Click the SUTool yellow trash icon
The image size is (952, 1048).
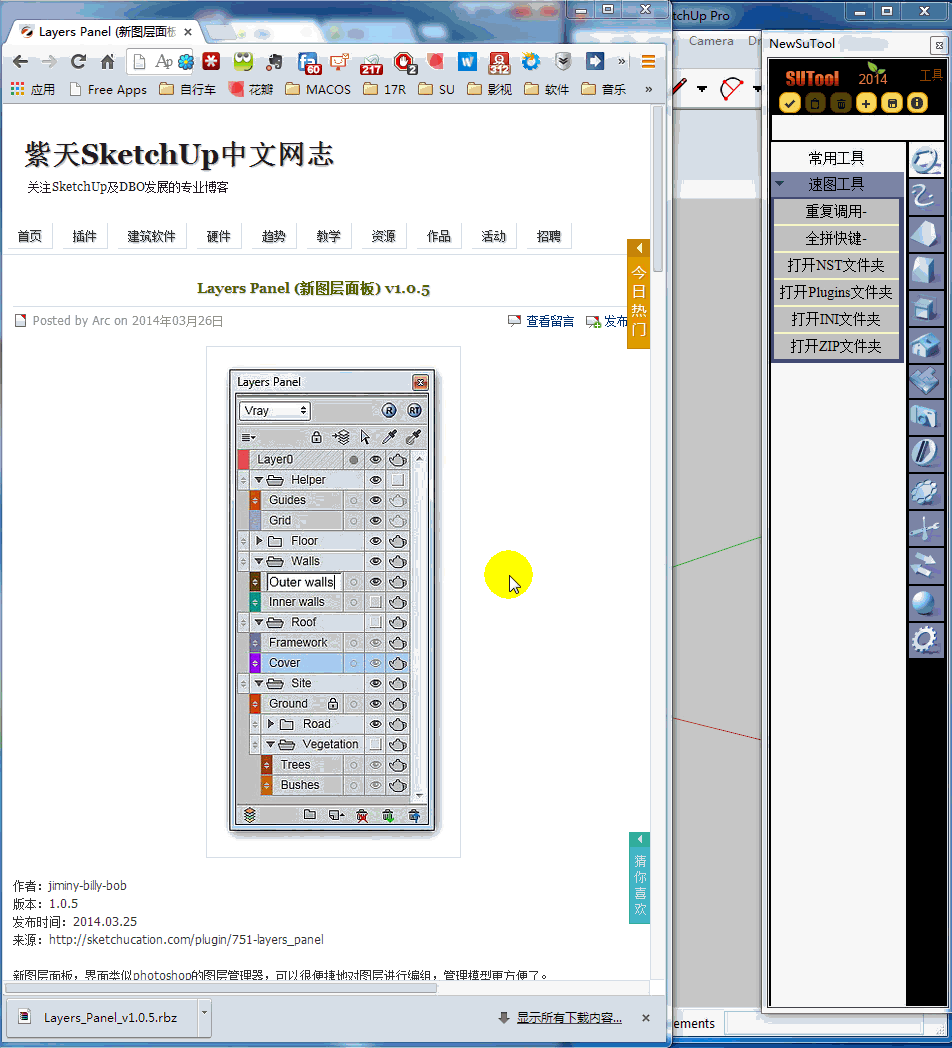point(841,103)
